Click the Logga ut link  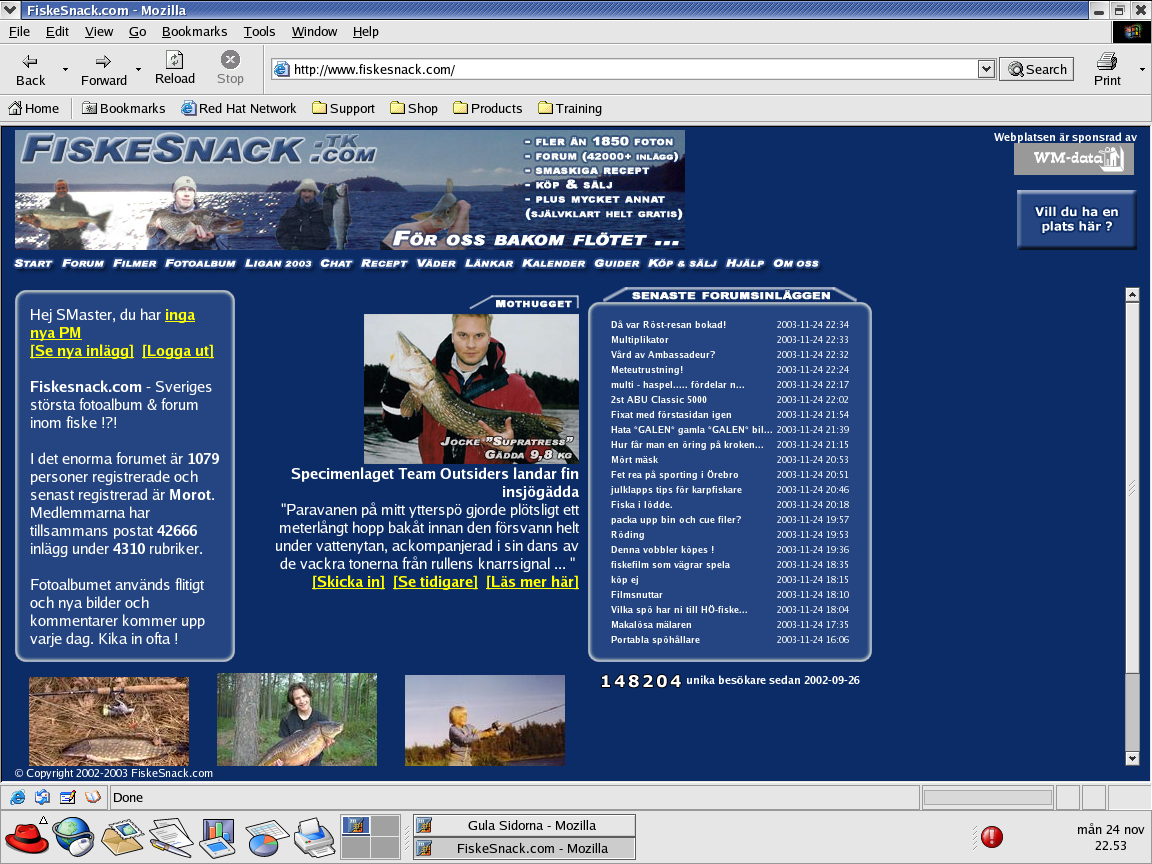[x=178, y=351]
